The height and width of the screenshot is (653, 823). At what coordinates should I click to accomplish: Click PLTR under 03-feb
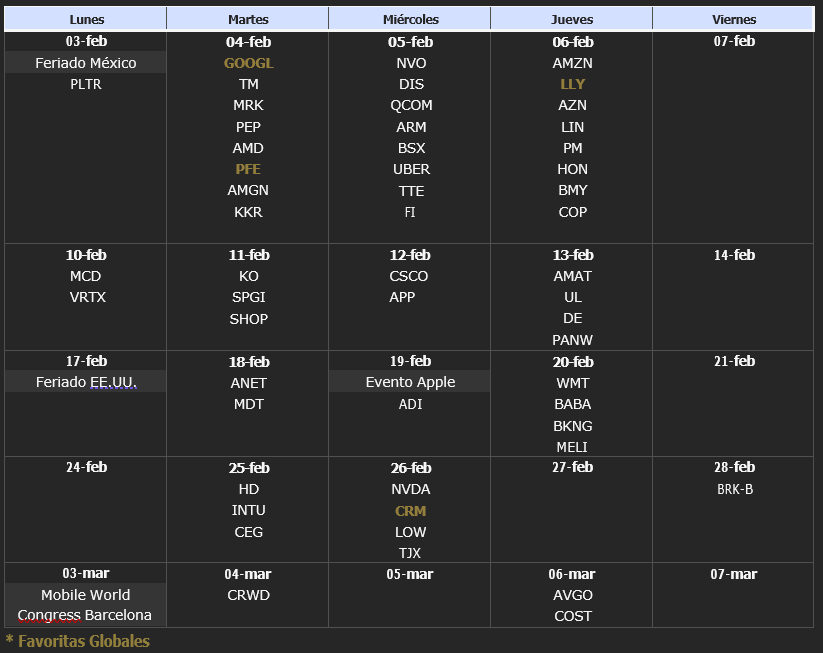[x=86, y=84]
